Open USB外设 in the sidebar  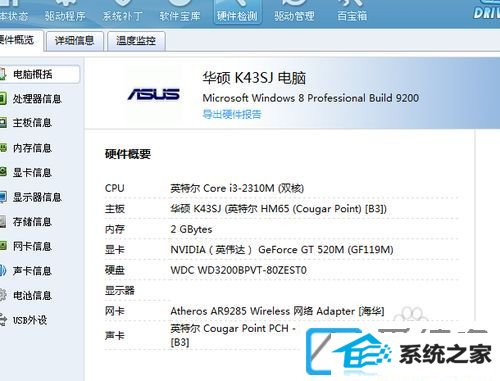tap(30, 320)
